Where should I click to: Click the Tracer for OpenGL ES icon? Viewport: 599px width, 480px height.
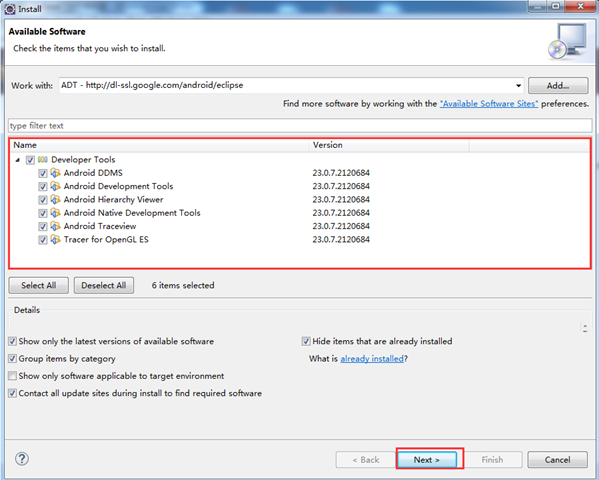tap(55, 240)
